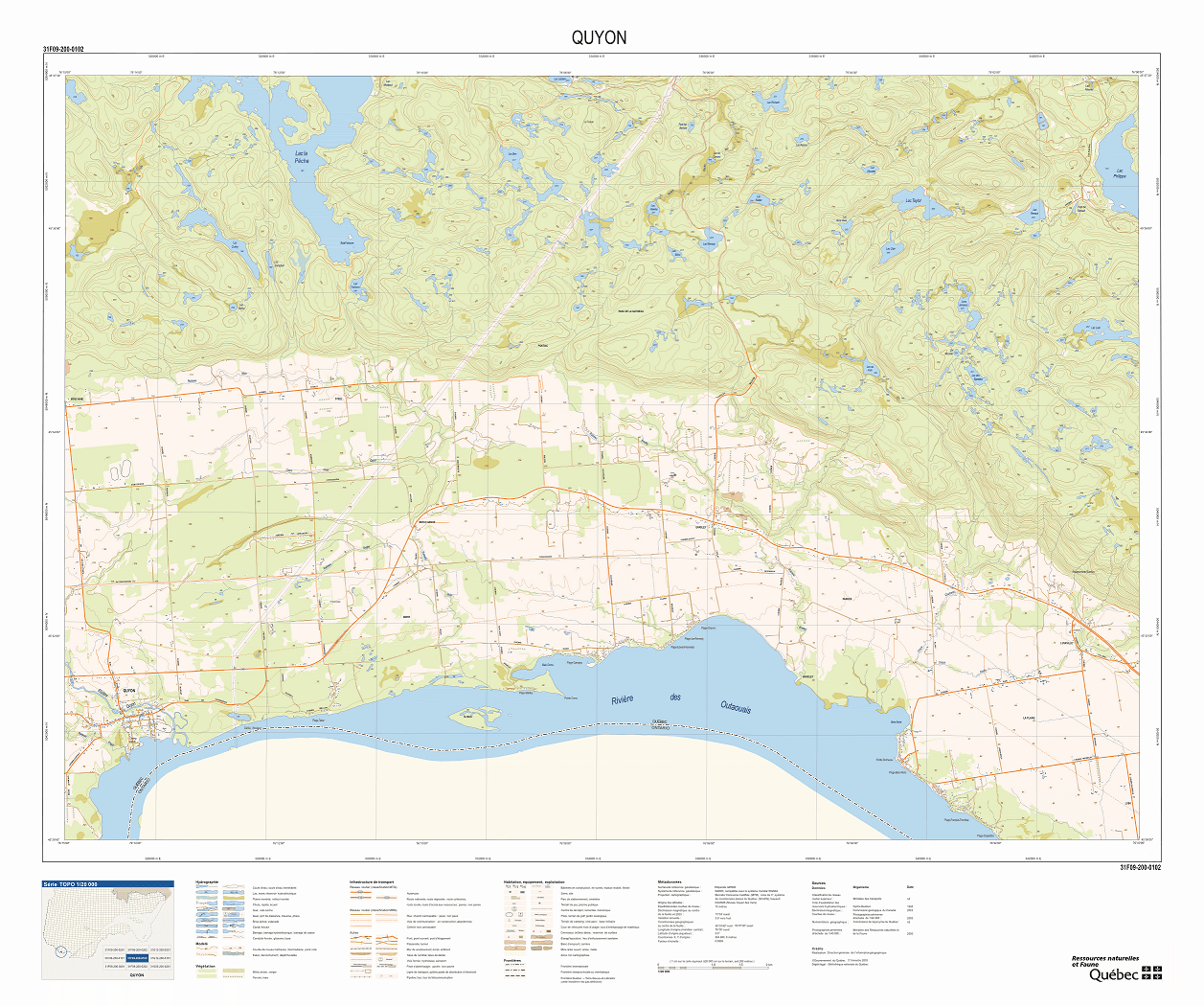Click the Outaouais river label
The width and height of the screenshot is (1204, 1006).
tap(736, 706)
